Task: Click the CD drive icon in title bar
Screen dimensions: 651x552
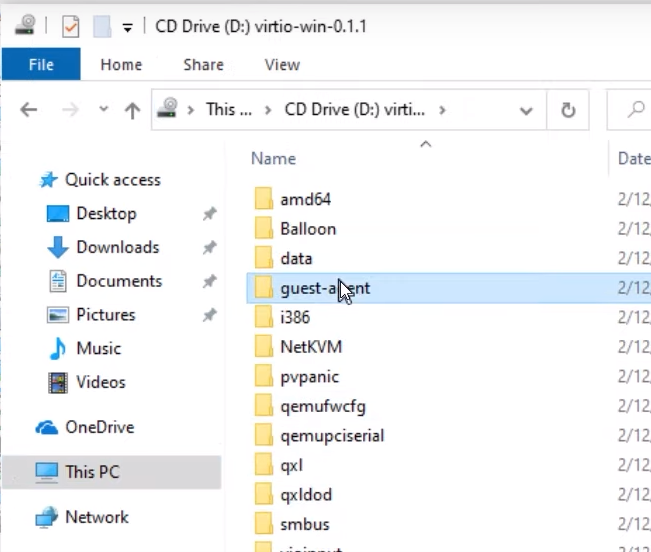Action: click(x=25, y=25)
